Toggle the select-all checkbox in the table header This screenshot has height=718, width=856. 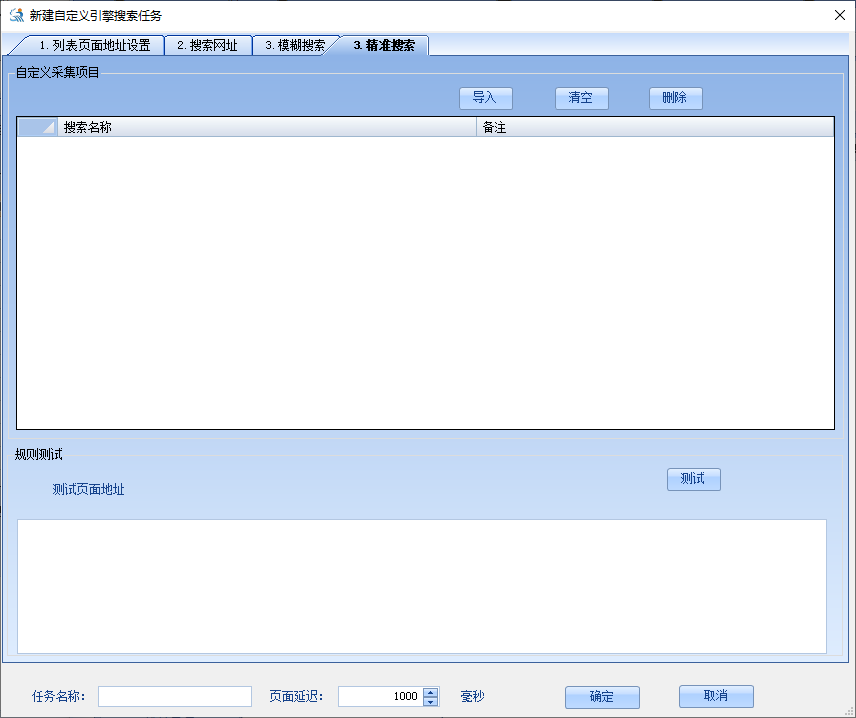click(x=36, y=126)
